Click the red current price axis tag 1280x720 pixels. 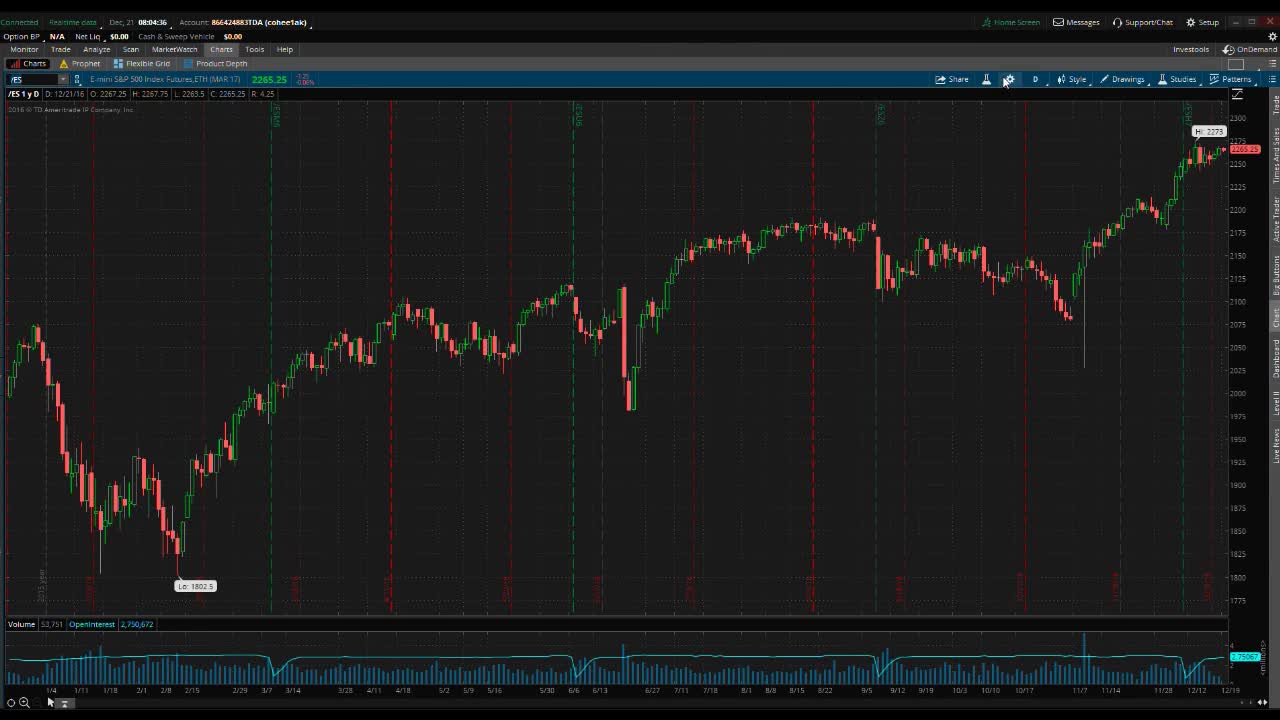click(x=1245, y=149)
